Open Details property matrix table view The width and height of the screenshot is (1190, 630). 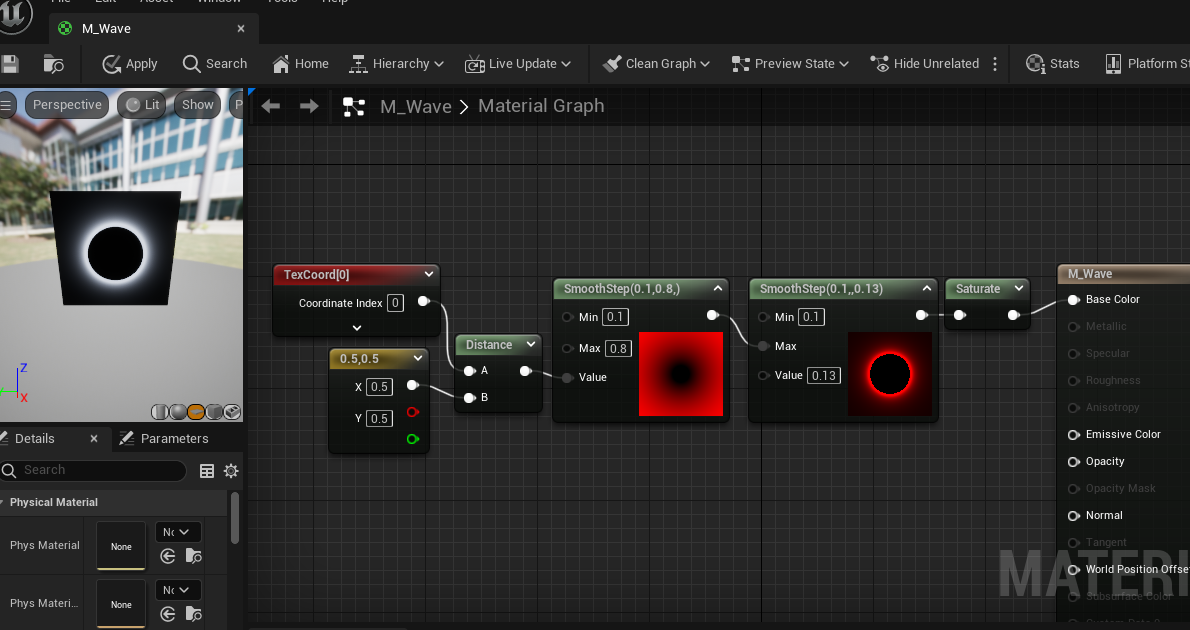[x=206, y=471]
